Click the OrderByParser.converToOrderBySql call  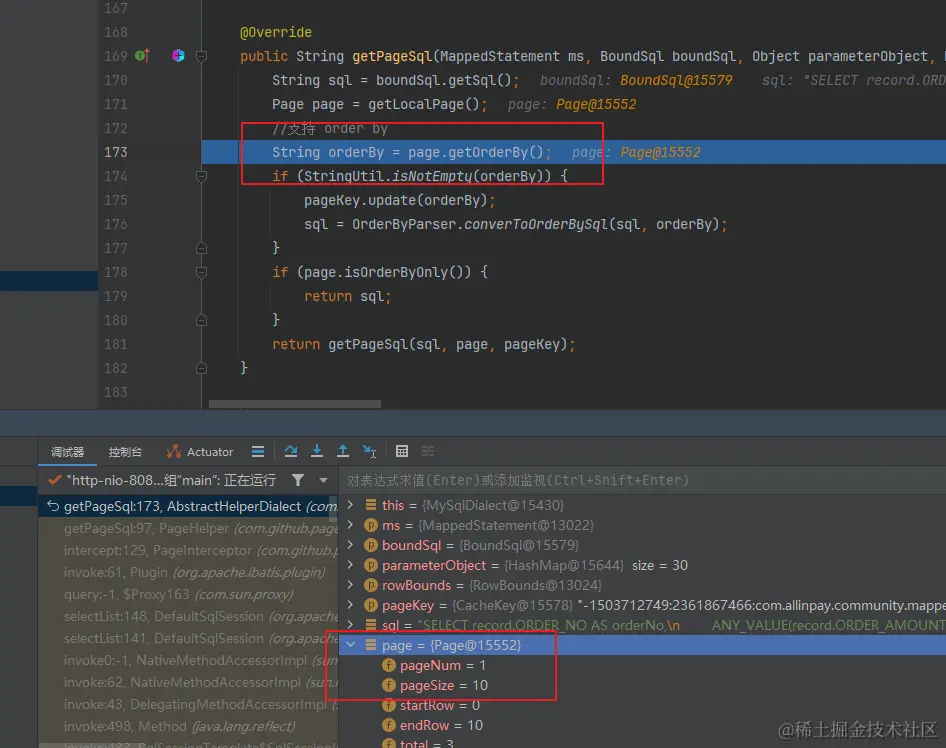[537, 224]
